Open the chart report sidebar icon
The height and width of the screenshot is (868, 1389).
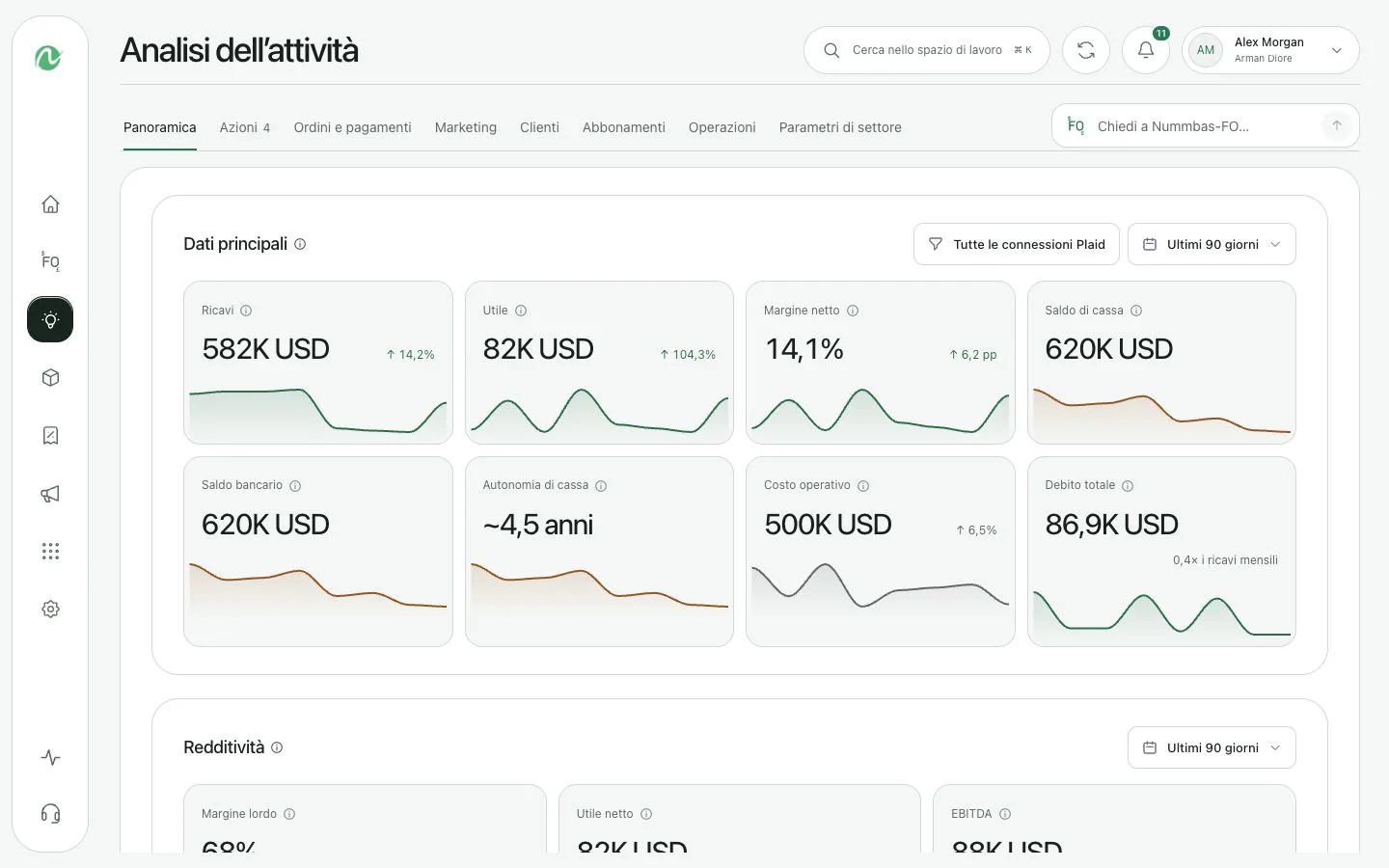tap(50, 435)
